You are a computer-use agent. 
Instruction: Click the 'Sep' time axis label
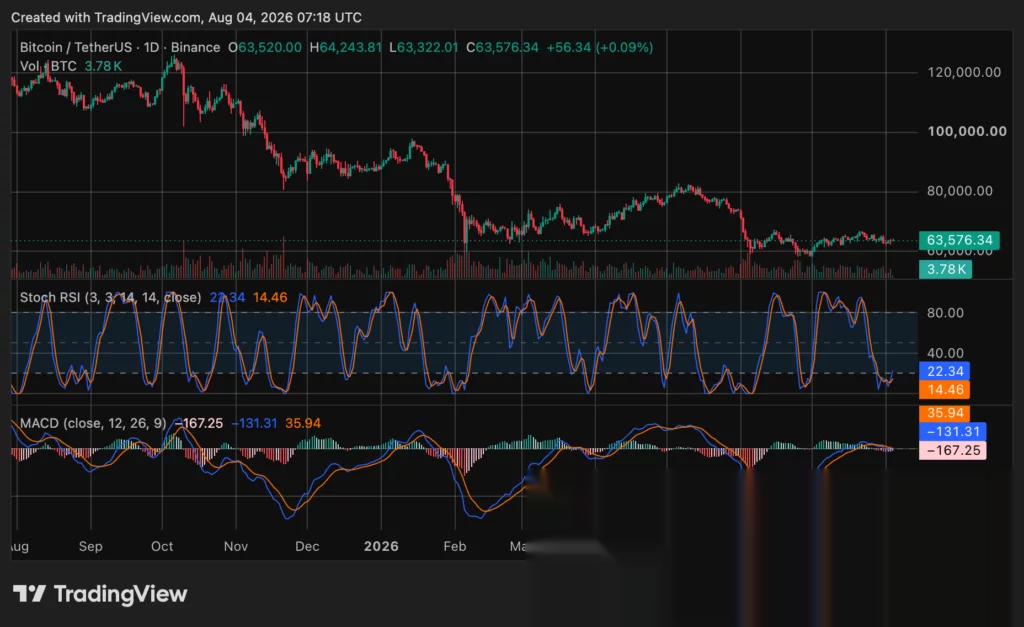[x=90, y=546]
